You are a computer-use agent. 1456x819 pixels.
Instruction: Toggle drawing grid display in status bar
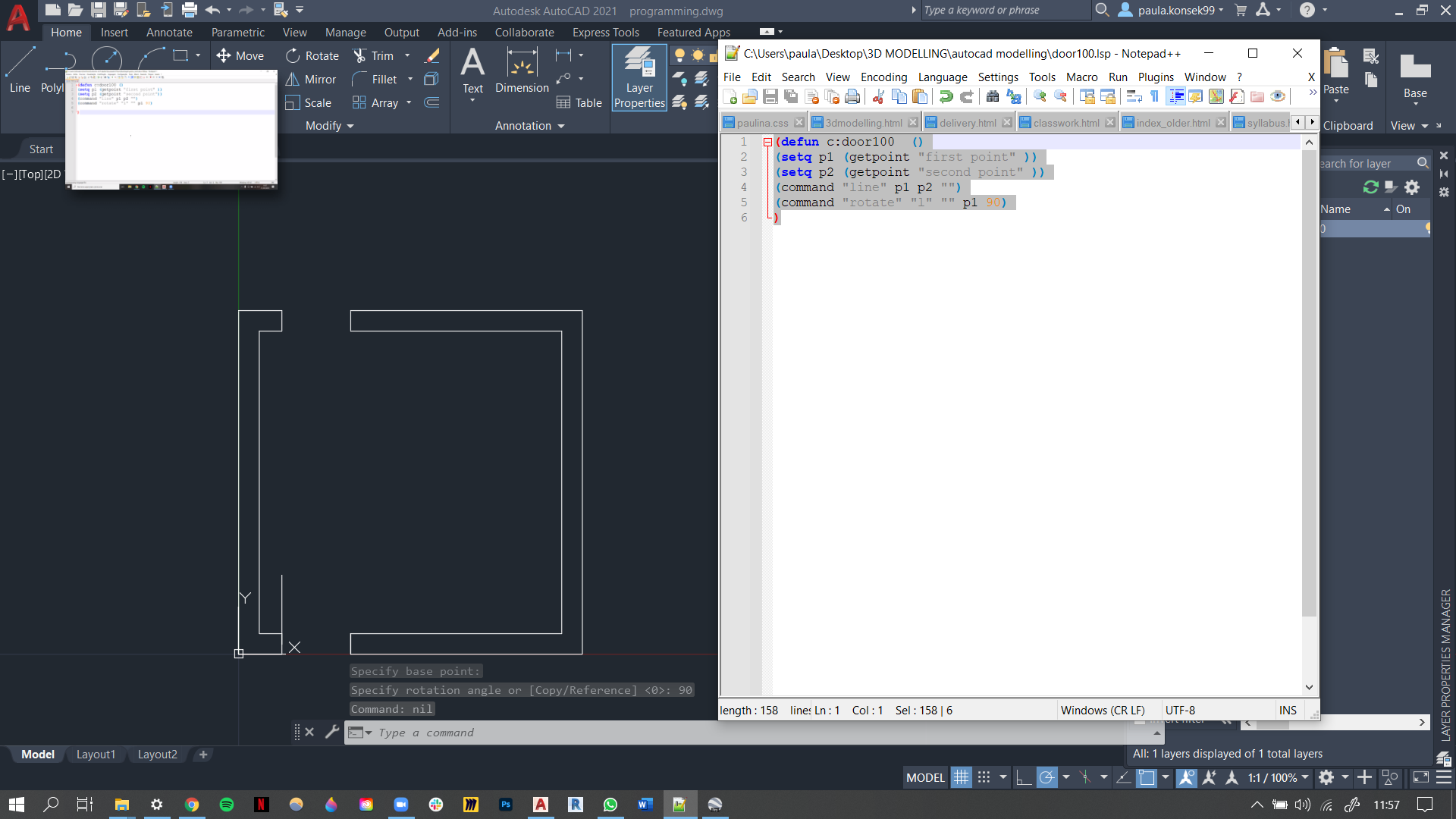pyautogui.click(x=962, y=778)
